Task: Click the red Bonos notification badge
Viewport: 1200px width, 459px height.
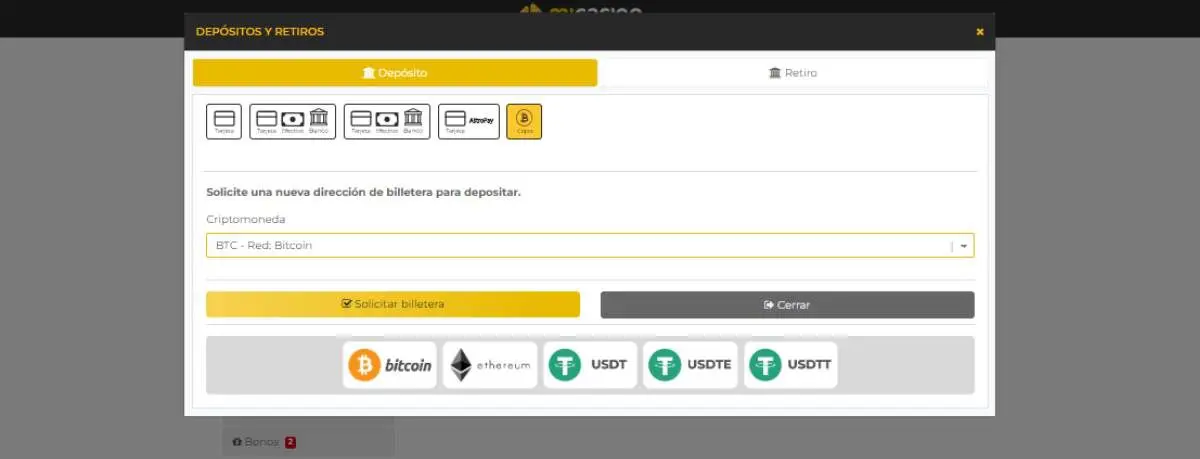Action: click(x=290, y=442)
